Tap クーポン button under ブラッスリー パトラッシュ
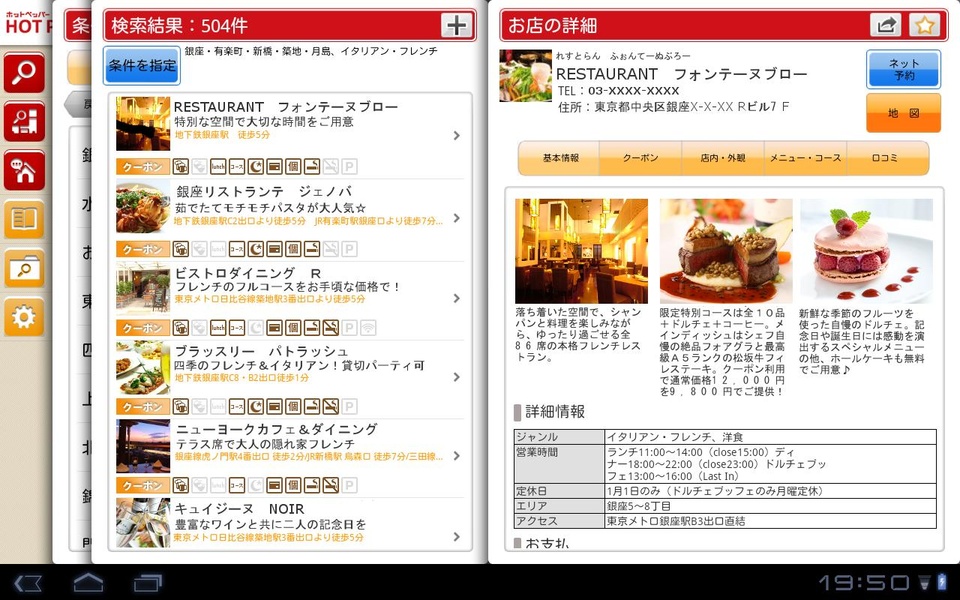Screen dimensions: 960x600 (x=143, y=407)
